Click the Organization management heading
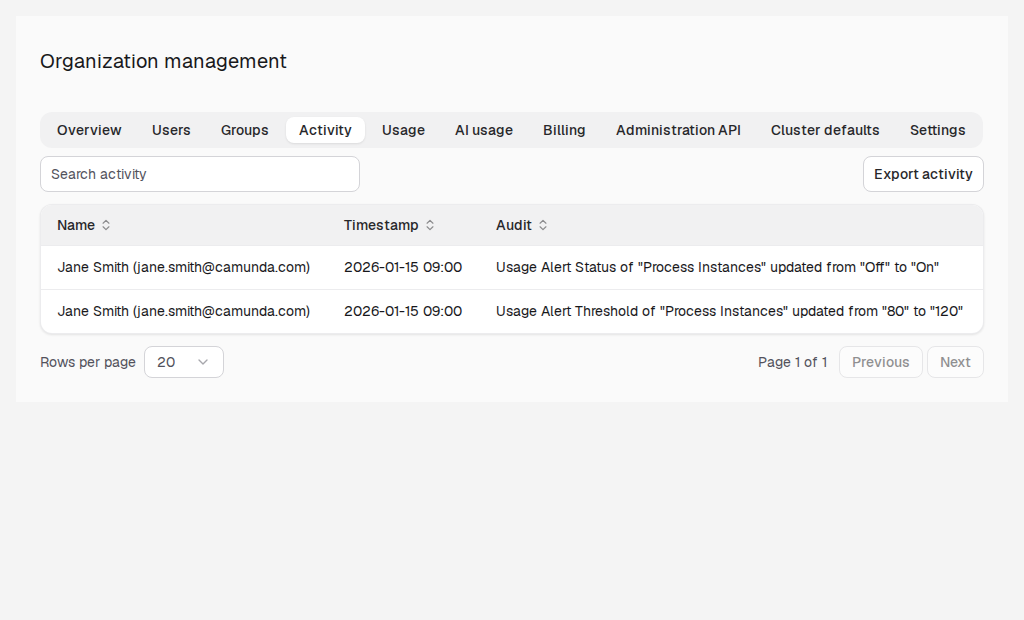 click(163, 61)
